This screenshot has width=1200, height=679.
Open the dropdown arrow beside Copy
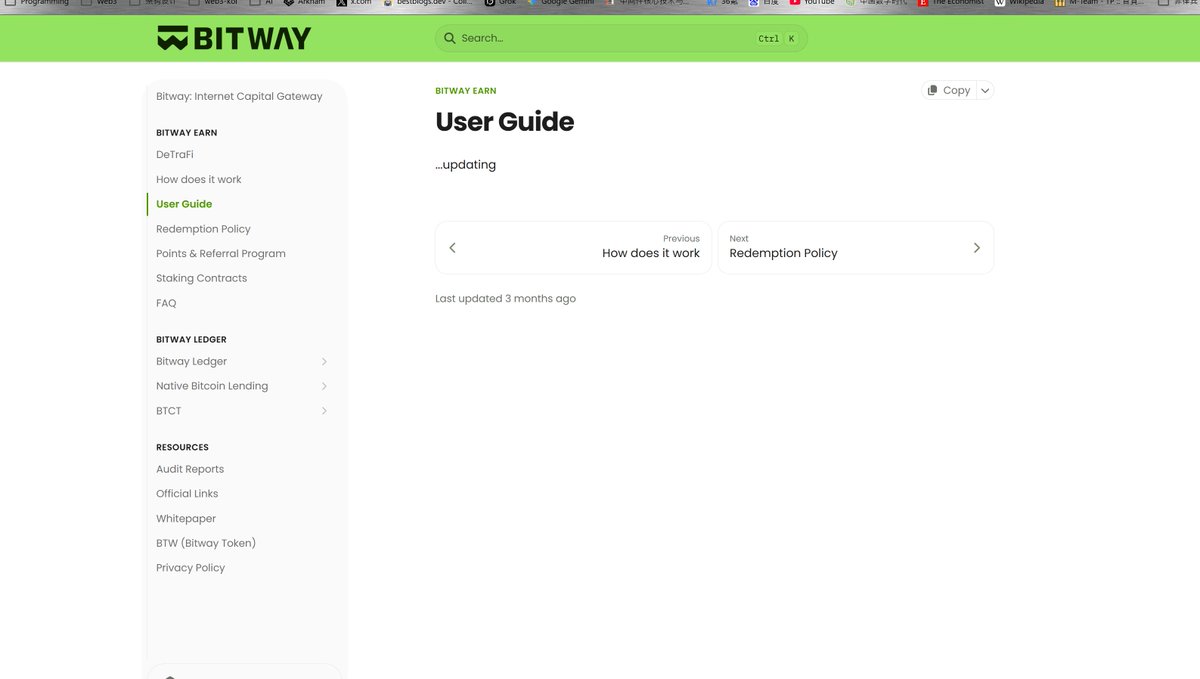(985, 90)
